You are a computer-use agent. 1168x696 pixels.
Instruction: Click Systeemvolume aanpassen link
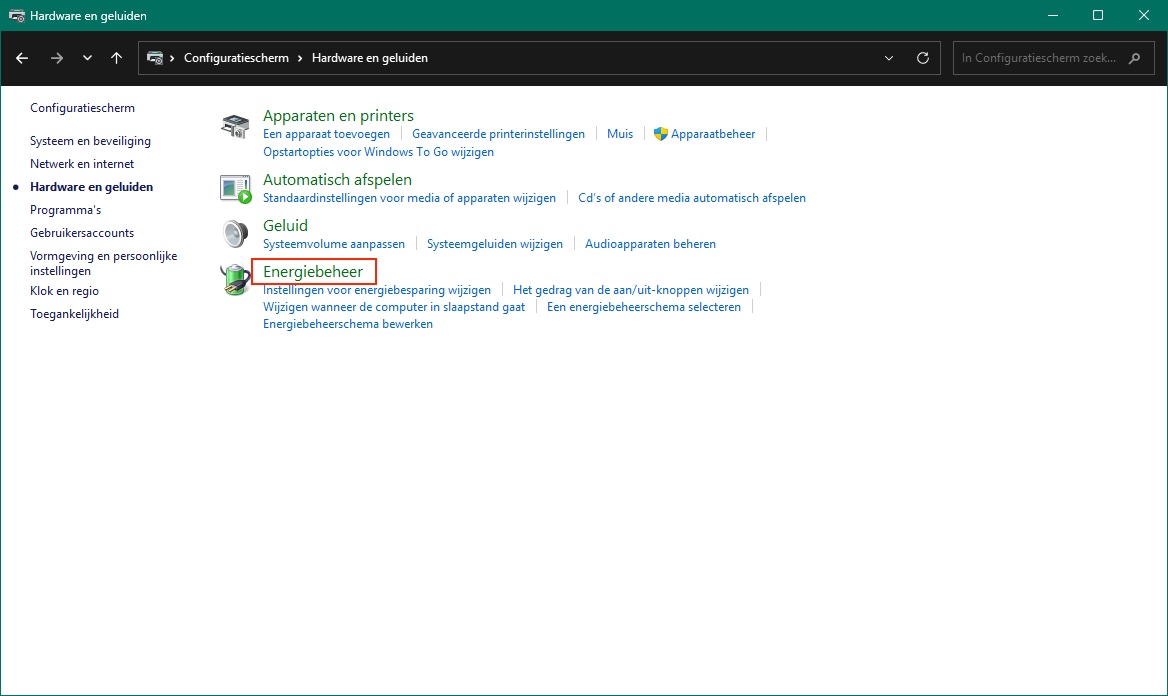coord(334,244)
